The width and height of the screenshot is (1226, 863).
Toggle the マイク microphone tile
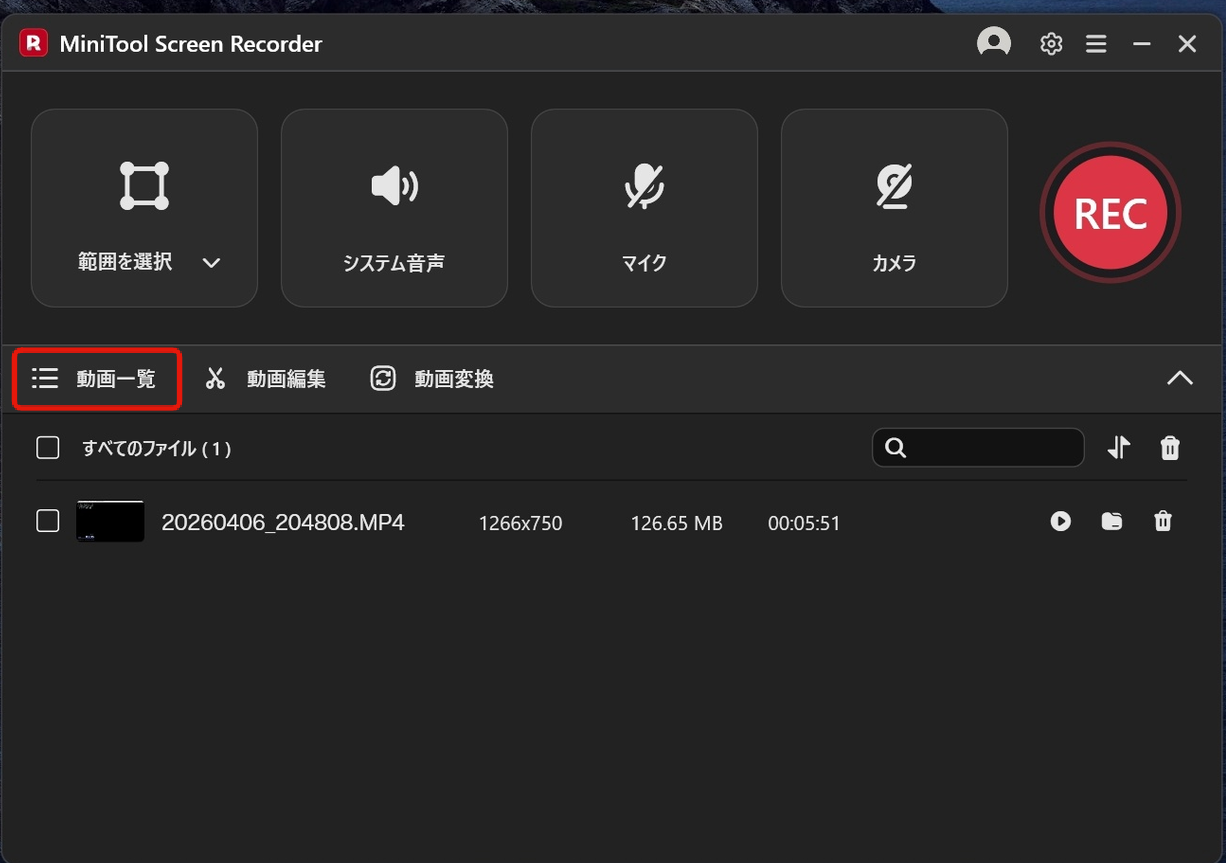click(644, 208)
